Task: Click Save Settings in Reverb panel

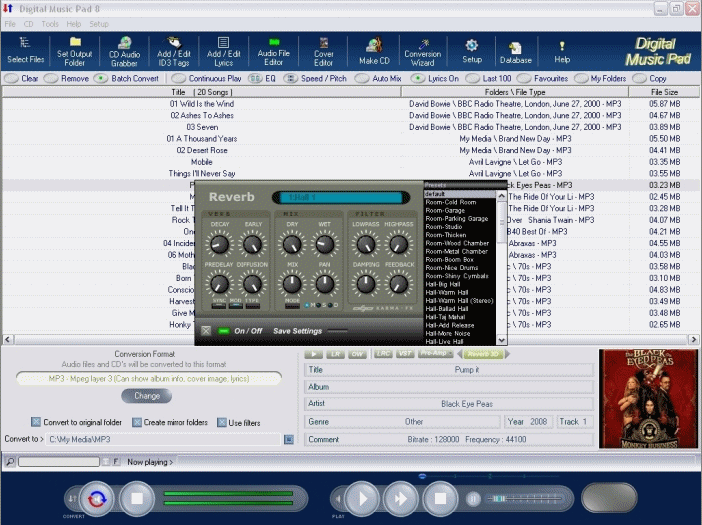Action: point(297,331)
